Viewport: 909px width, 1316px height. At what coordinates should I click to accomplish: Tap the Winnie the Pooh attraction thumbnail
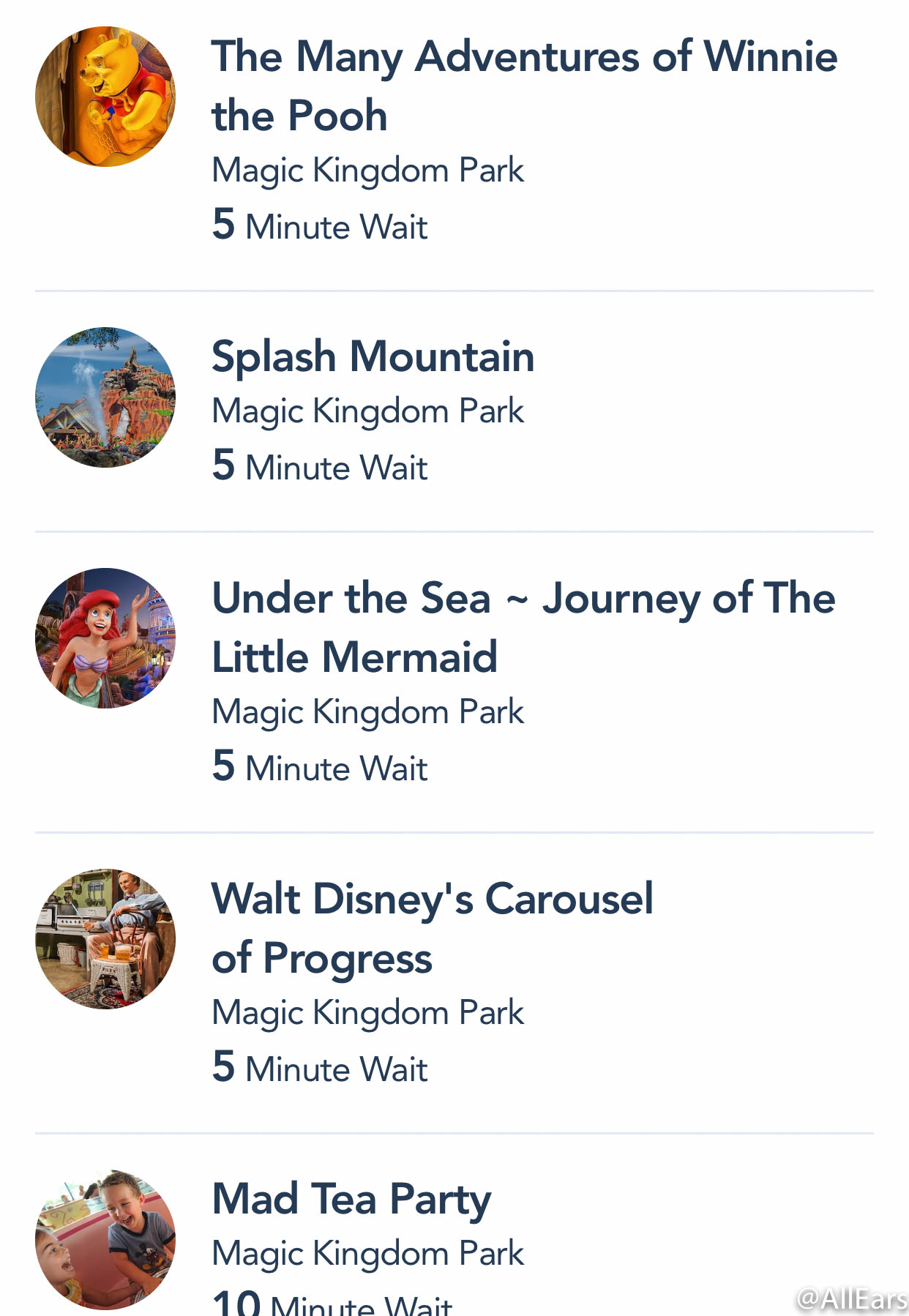[x=105, y=97]
